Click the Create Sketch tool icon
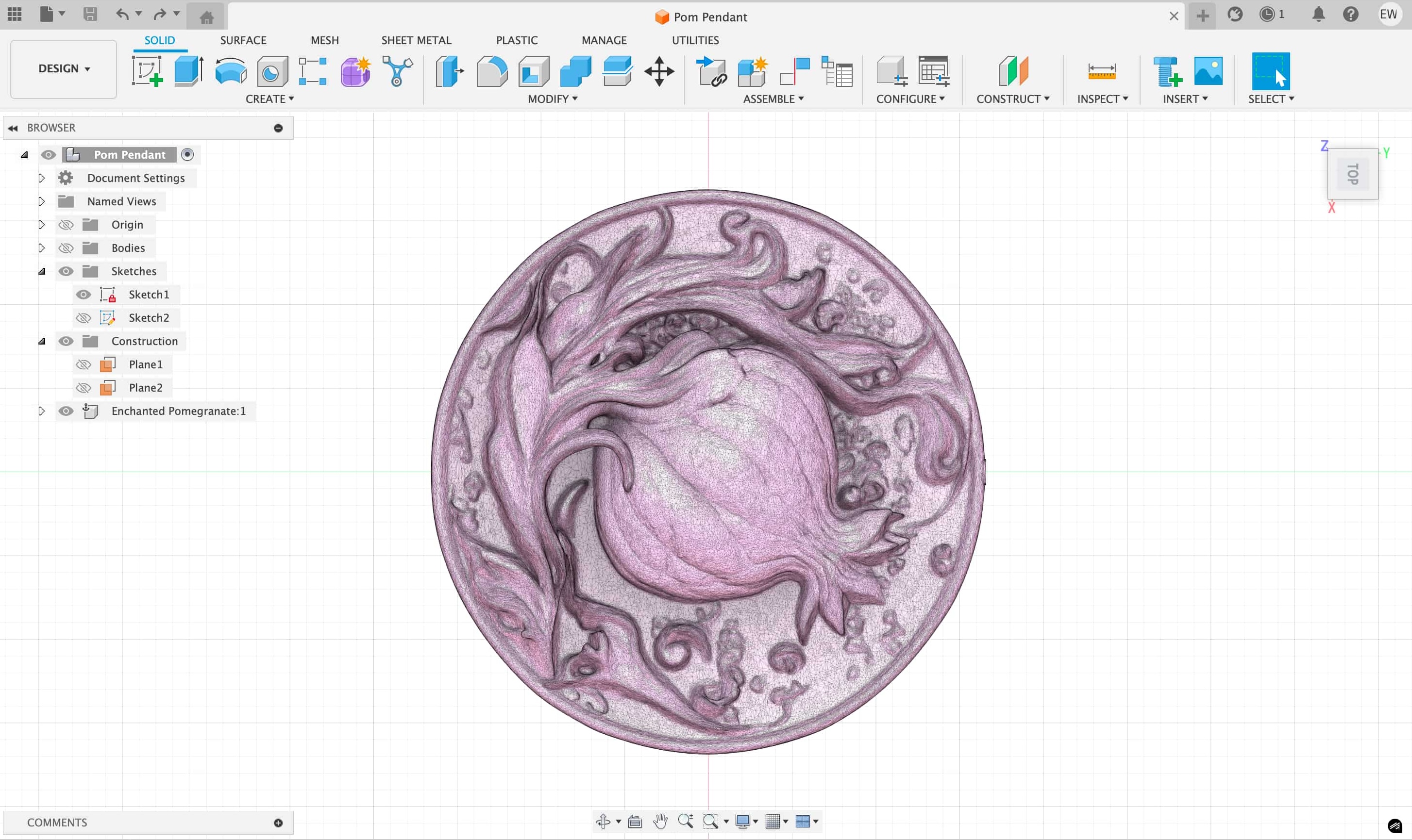 pos(147,71)
